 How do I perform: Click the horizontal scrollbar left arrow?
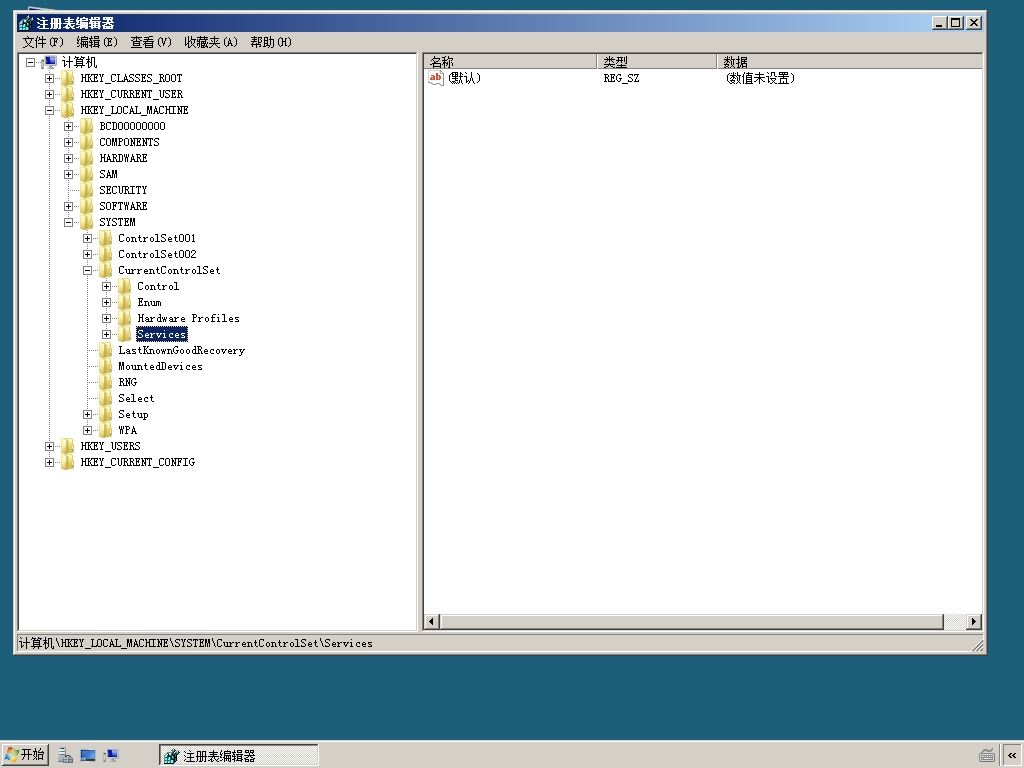click(x=432, y=622)
